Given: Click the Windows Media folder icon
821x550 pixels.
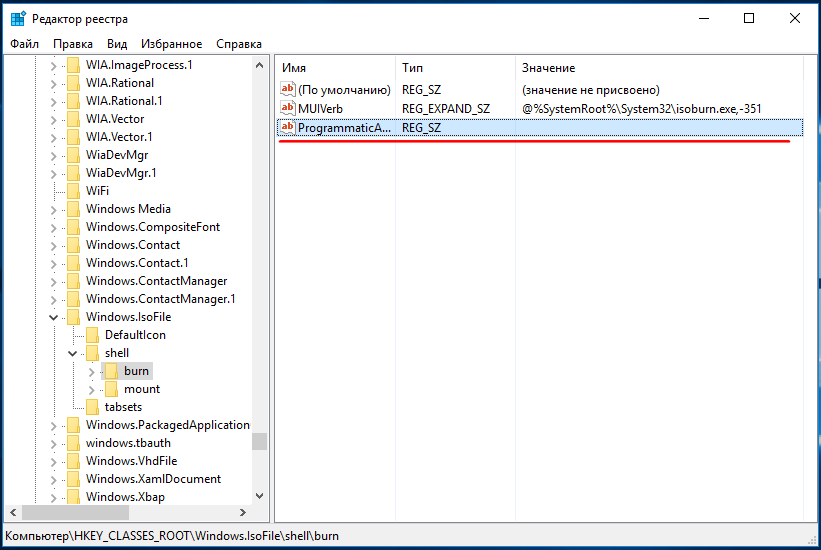Looking at the screenshot, I should [x=73, y=209].
